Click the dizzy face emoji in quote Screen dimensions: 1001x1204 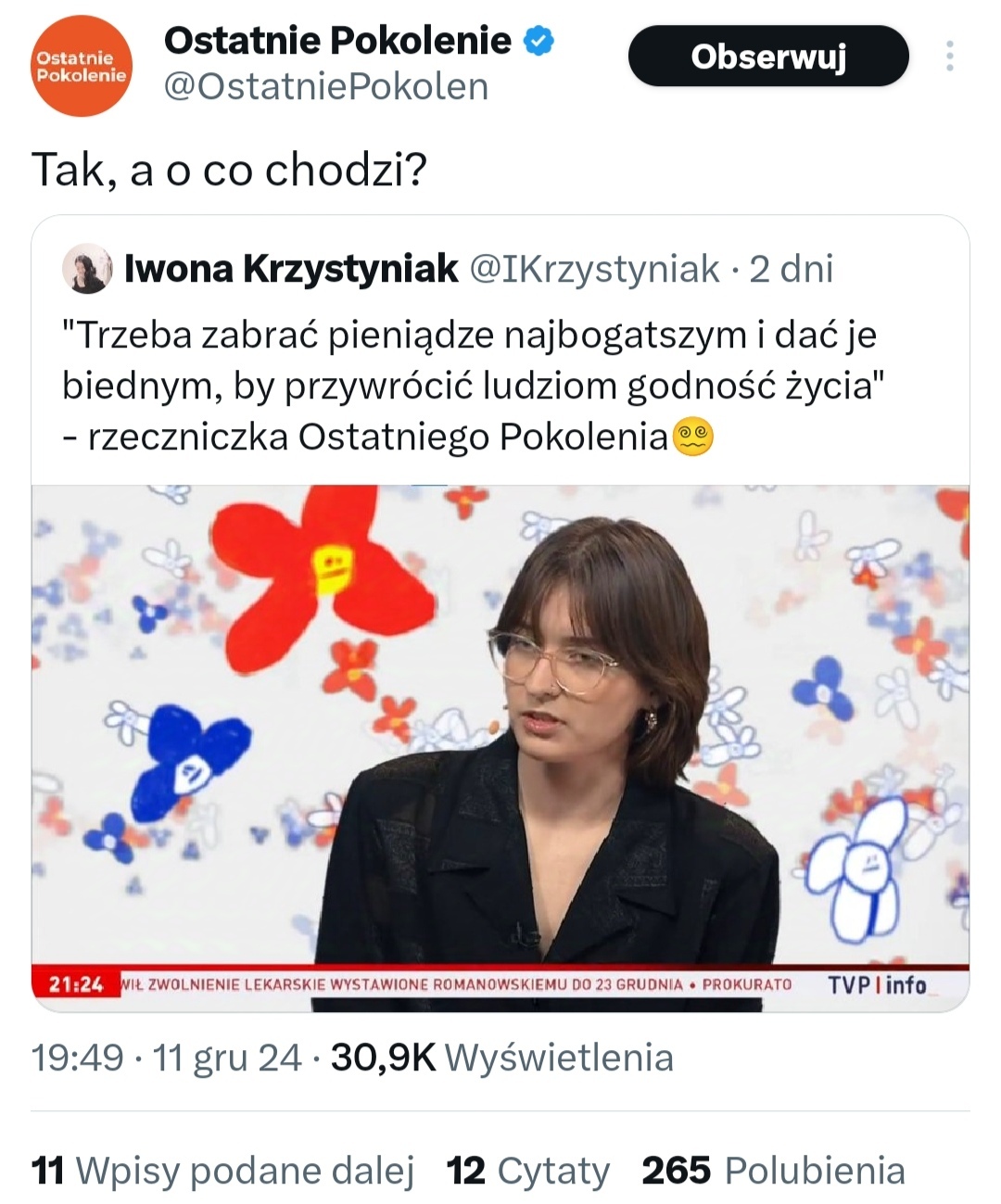(693, 437)
